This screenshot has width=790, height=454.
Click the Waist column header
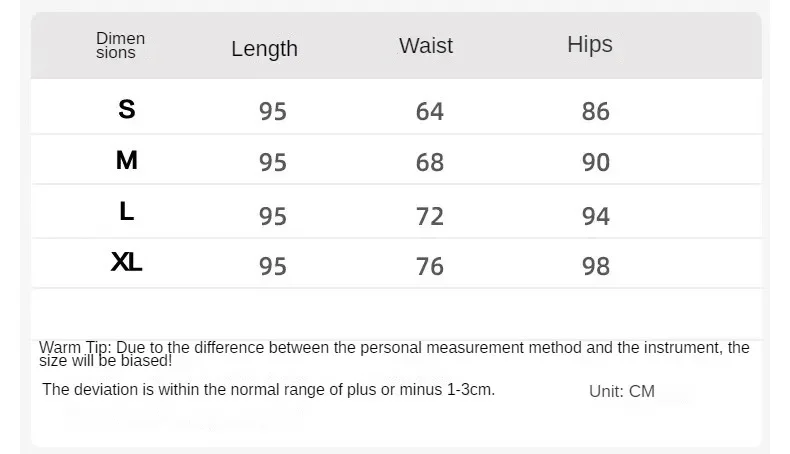click(425, 45)
